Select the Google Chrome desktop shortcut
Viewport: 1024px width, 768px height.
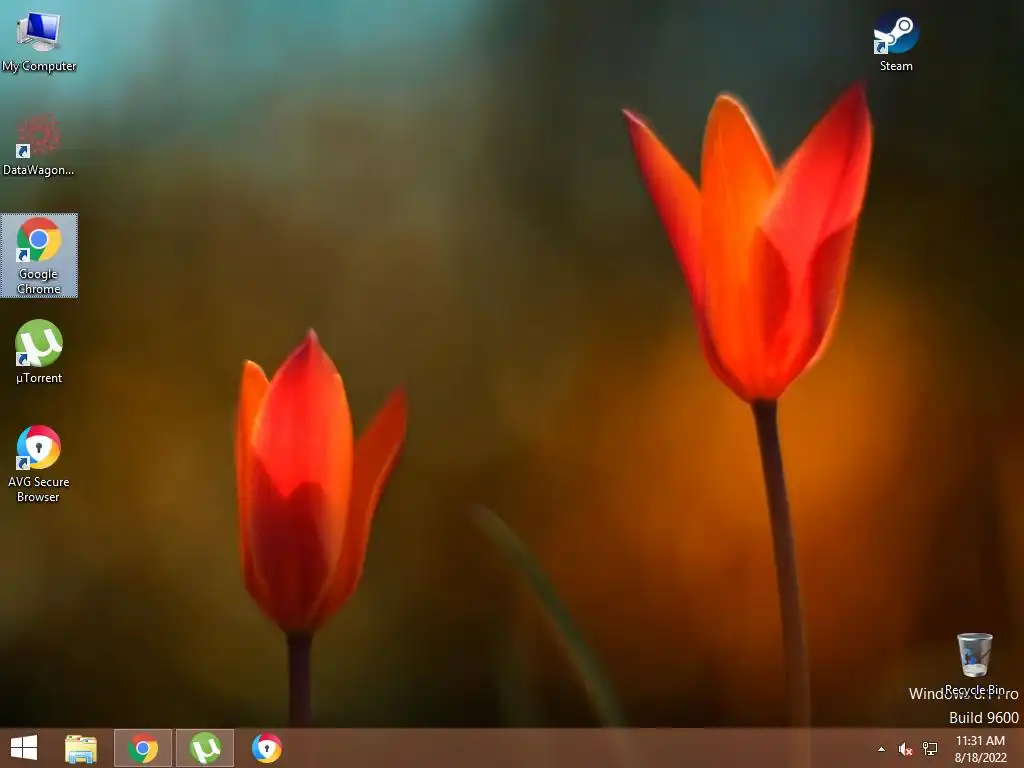39,255
